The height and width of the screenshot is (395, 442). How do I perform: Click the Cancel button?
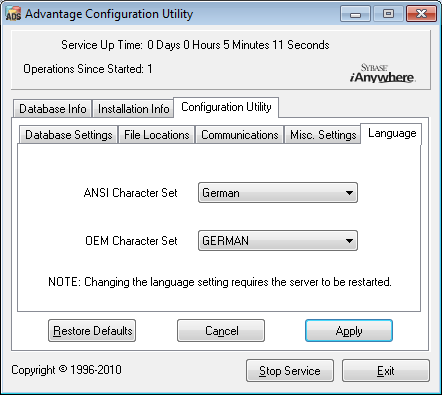pyautogui.click(x=221, y=331)
